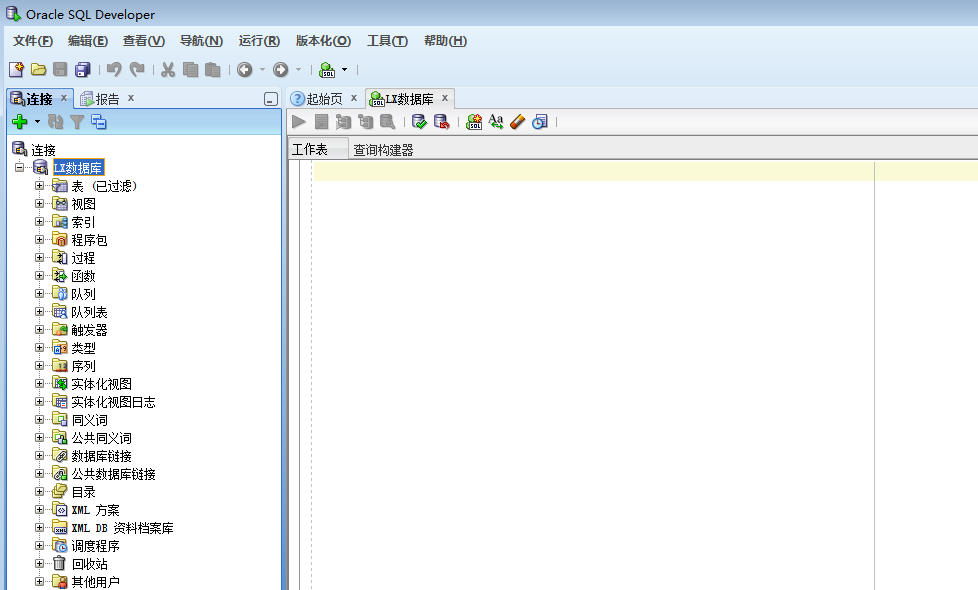Click the Paste clipboard icon

(213, 69)
